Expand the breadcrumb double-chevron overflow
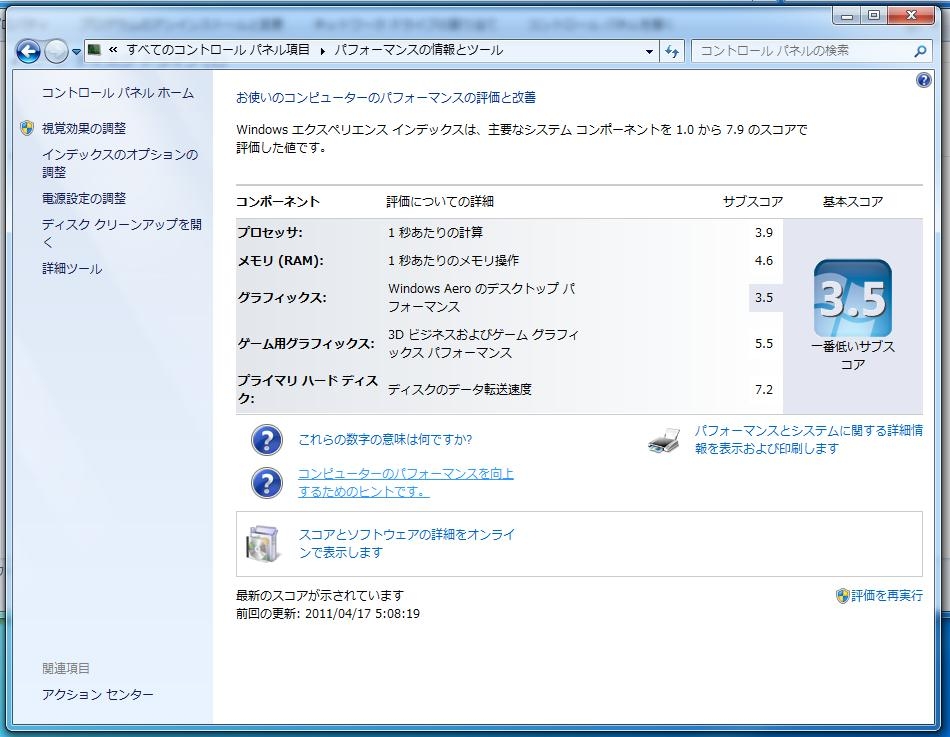This screenshot has width=950, height=737. pyautogui.click(x=113, y=50)
